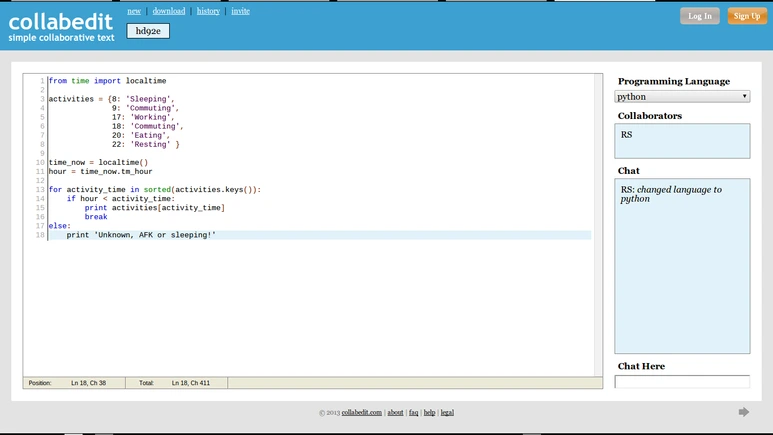This screenshot has height=435, width=773.
Task: Select collaborator 'RS' in Collaborators list
Action: point(626,135)
